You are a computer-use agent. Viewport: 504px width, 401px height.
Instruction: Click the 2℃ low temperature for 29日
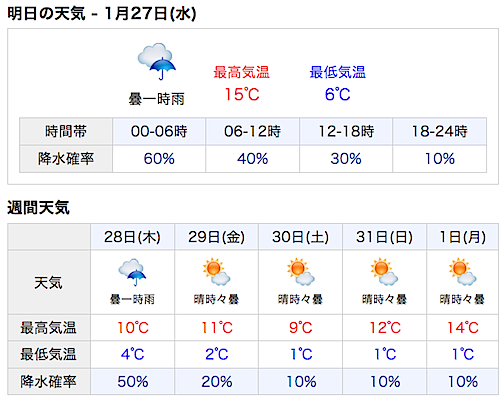click(217, 354)
